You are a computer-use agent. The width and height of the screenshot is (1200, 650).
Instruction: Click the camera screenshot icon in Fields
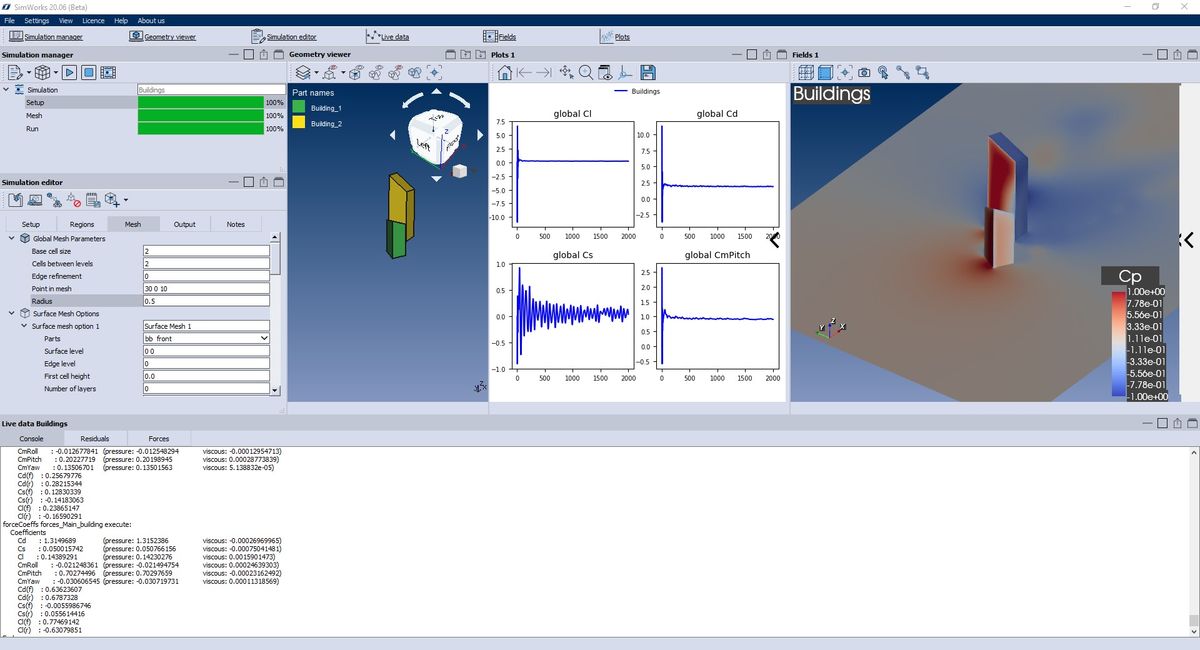864,72
